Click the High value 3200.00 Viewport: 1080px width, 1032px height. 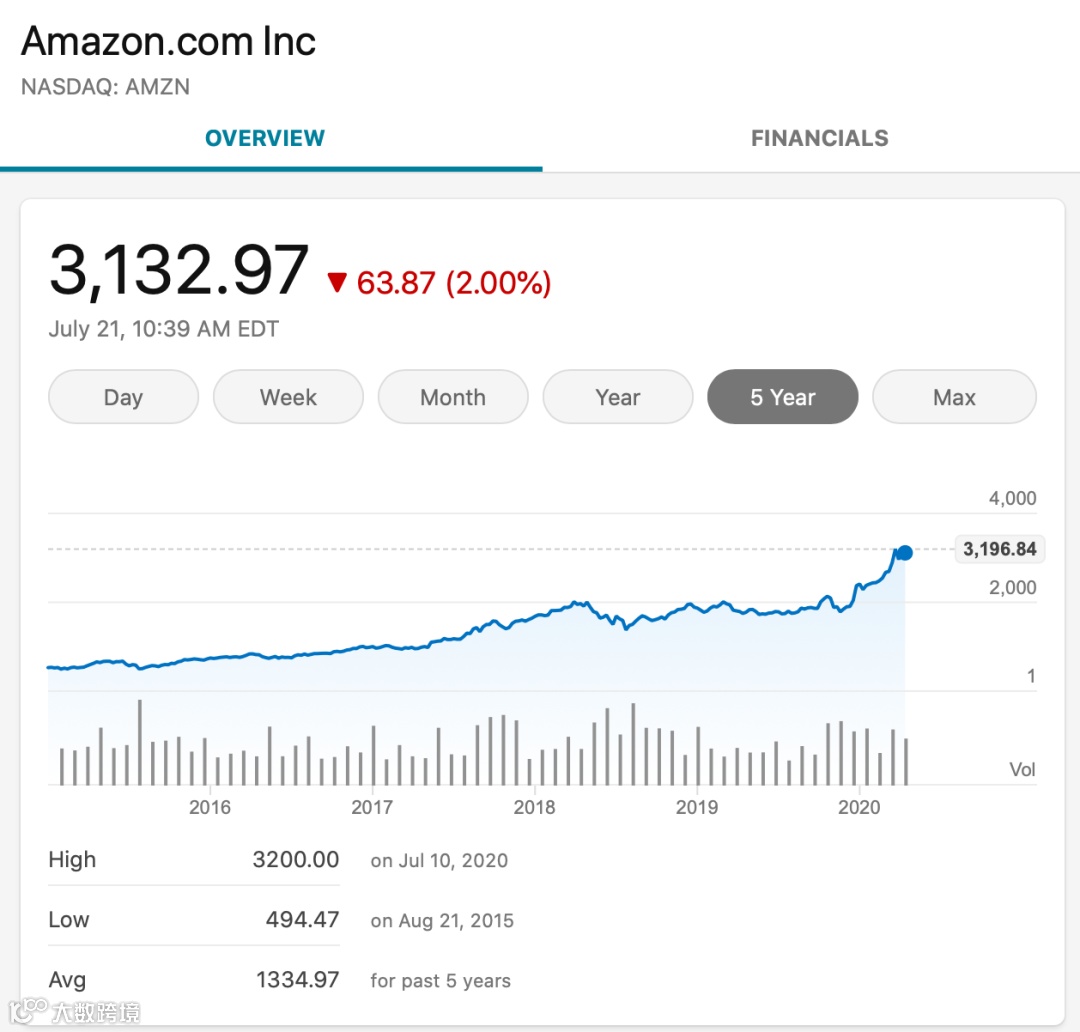pyautogui.click(x=295, y=860)
